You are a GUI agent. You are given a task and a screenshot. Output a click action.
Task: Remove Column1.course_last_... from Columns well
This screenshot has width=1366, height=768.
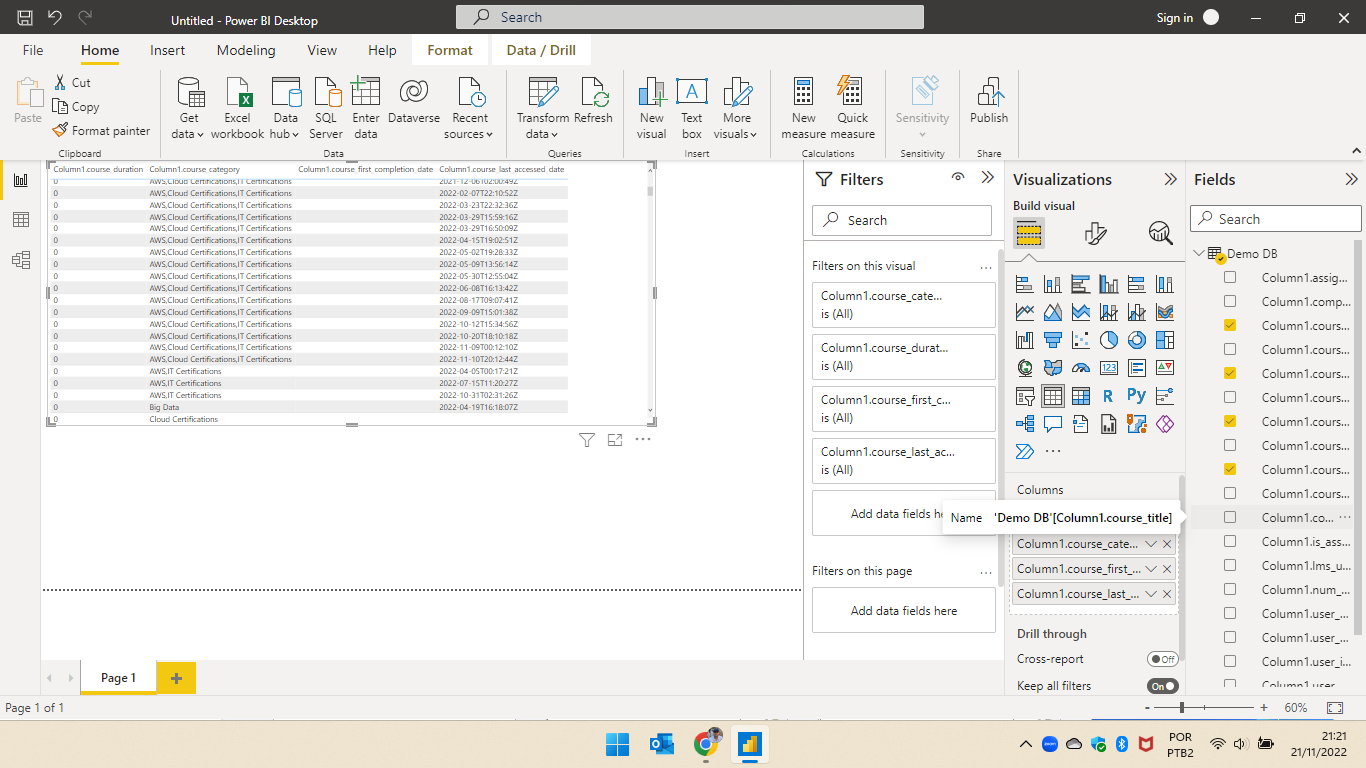click(x=1167, y=594)
